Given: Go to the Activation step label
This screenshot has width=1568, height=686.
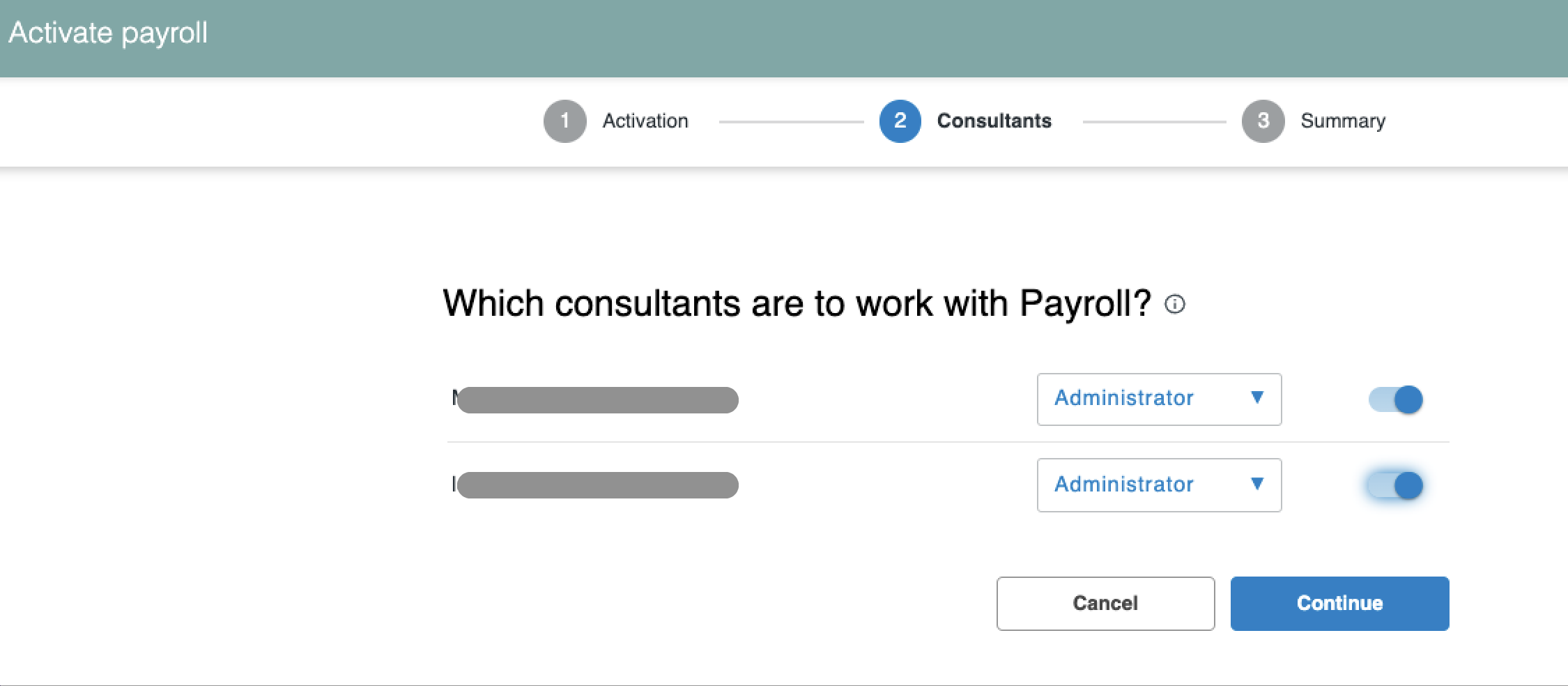Looking at the screenshot, I should tap(645, 121).
